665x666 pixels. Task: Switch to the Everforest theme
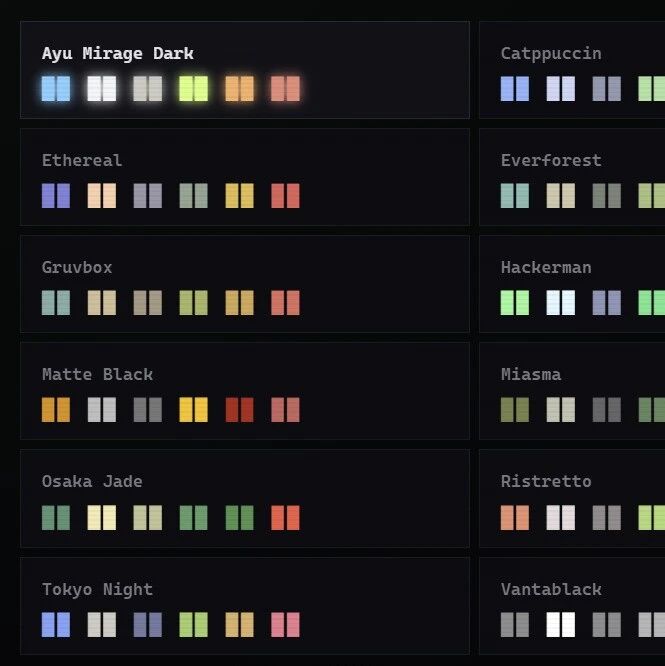point(572,177)
